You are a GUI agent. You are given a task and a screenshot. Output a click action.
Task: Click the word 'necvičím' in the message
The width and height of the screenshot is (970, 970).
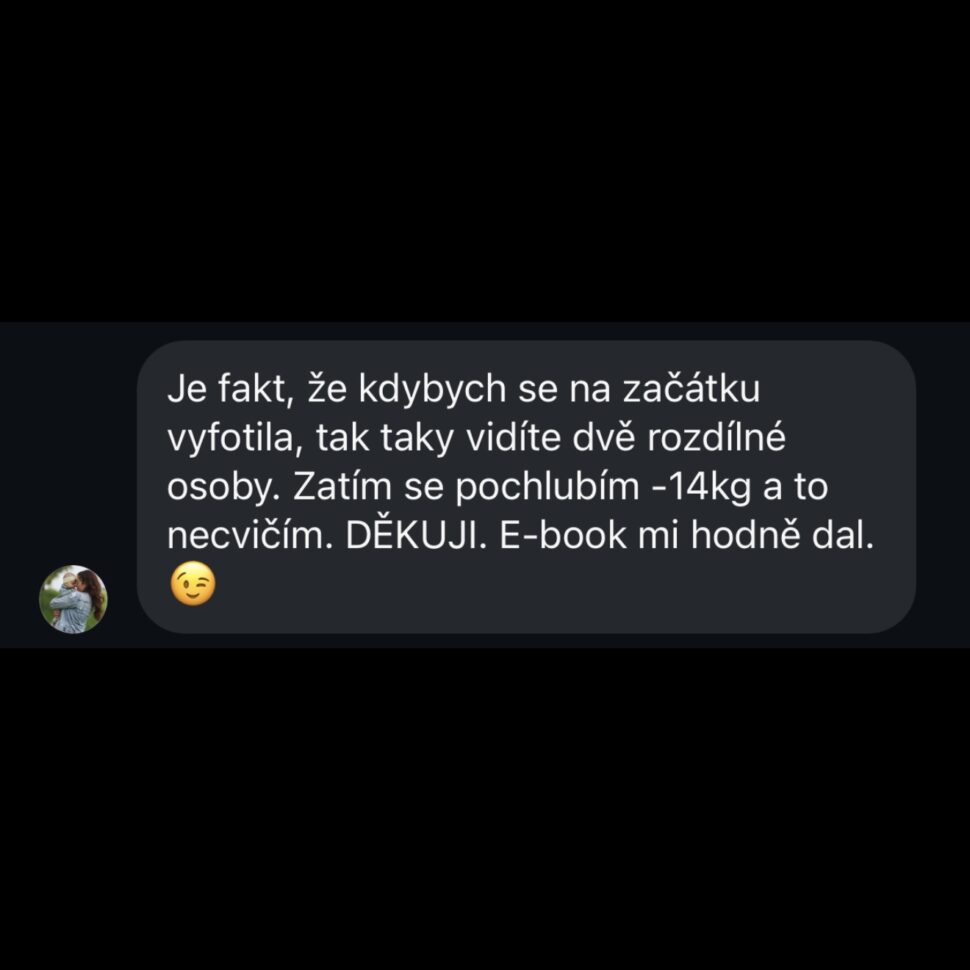click(x=246, y=536)
